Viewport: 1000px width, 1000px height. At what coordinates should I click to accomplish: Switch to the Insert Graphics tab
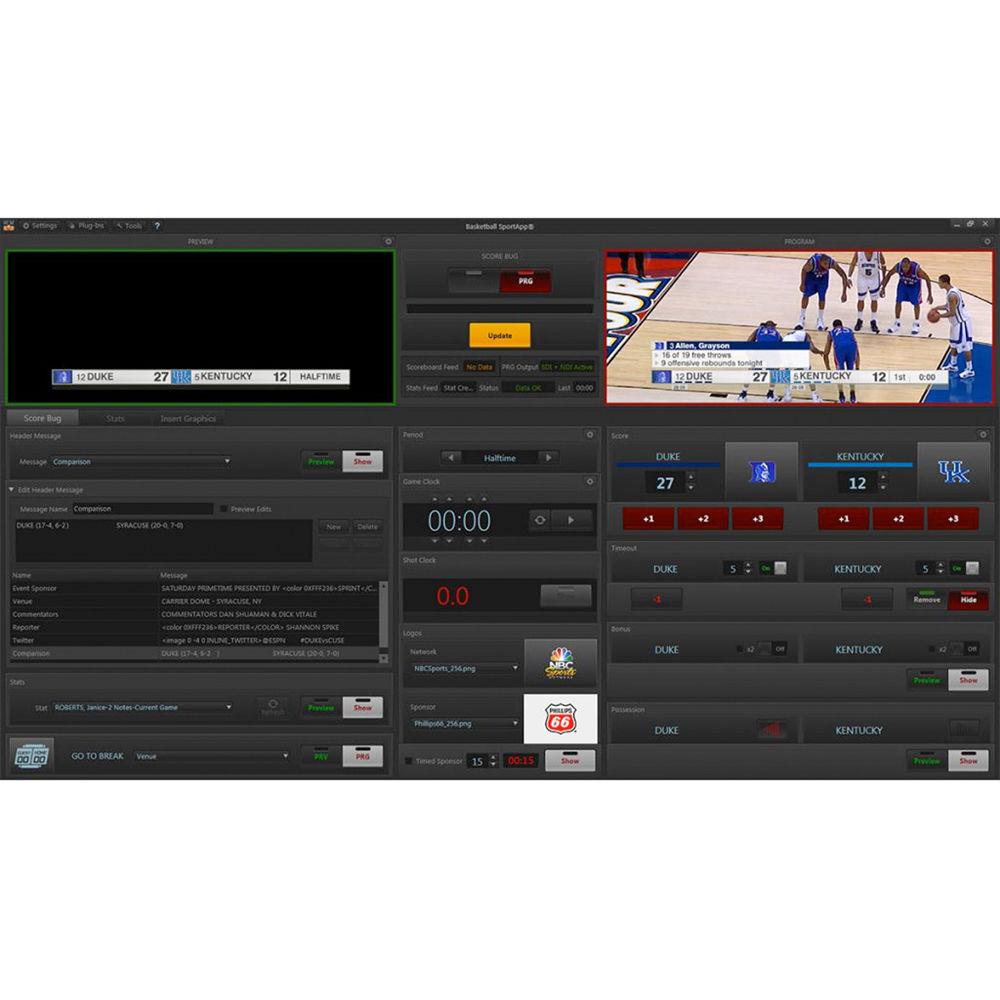188,419
